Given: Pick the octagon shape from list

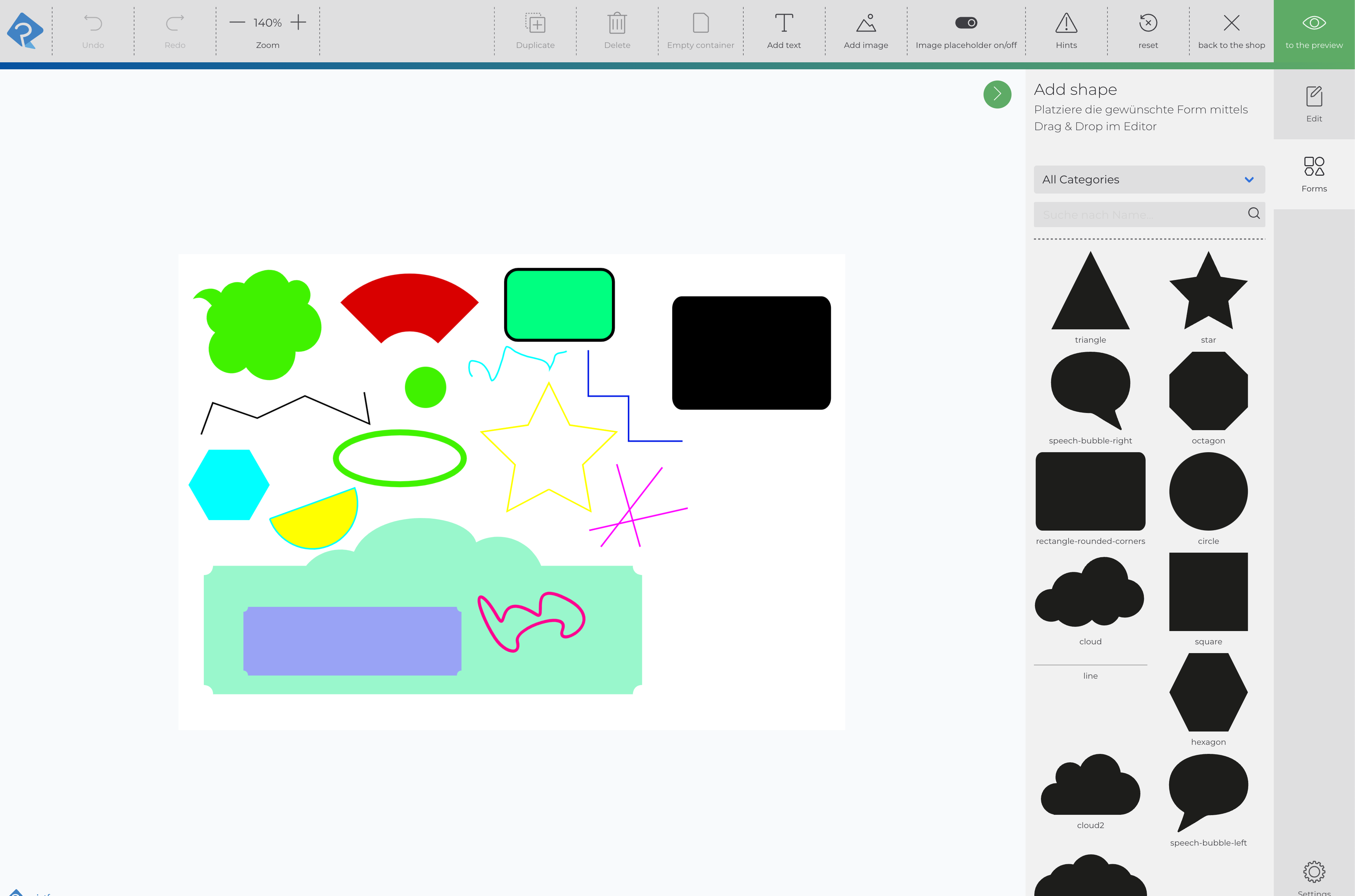Looking at the screenshot, I should pyautogui.click(x=1208, y=391).
